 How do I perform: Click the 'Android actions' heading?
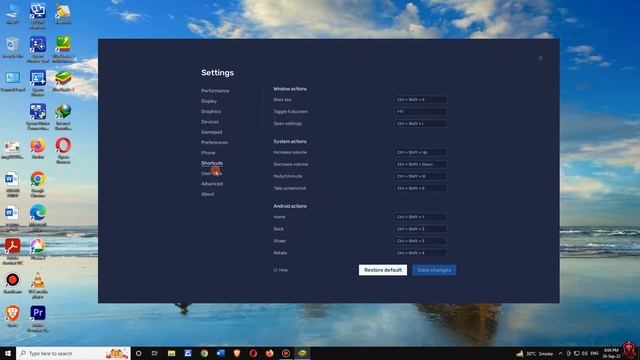[290, 206]
